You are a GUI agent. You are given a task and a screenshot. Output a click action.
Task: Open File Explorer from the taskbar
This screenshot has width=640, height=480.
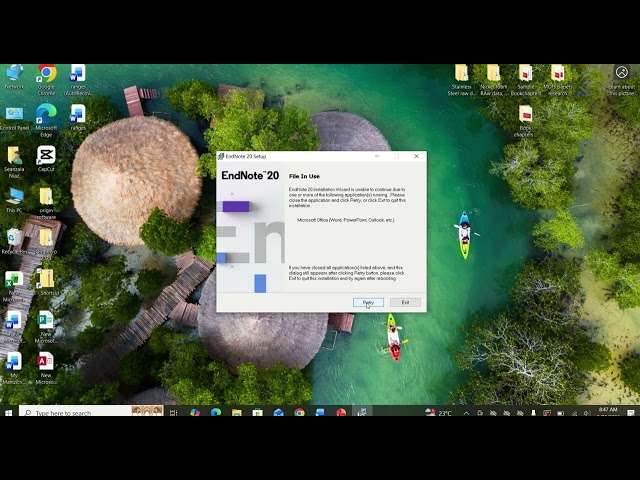point(237,413)
